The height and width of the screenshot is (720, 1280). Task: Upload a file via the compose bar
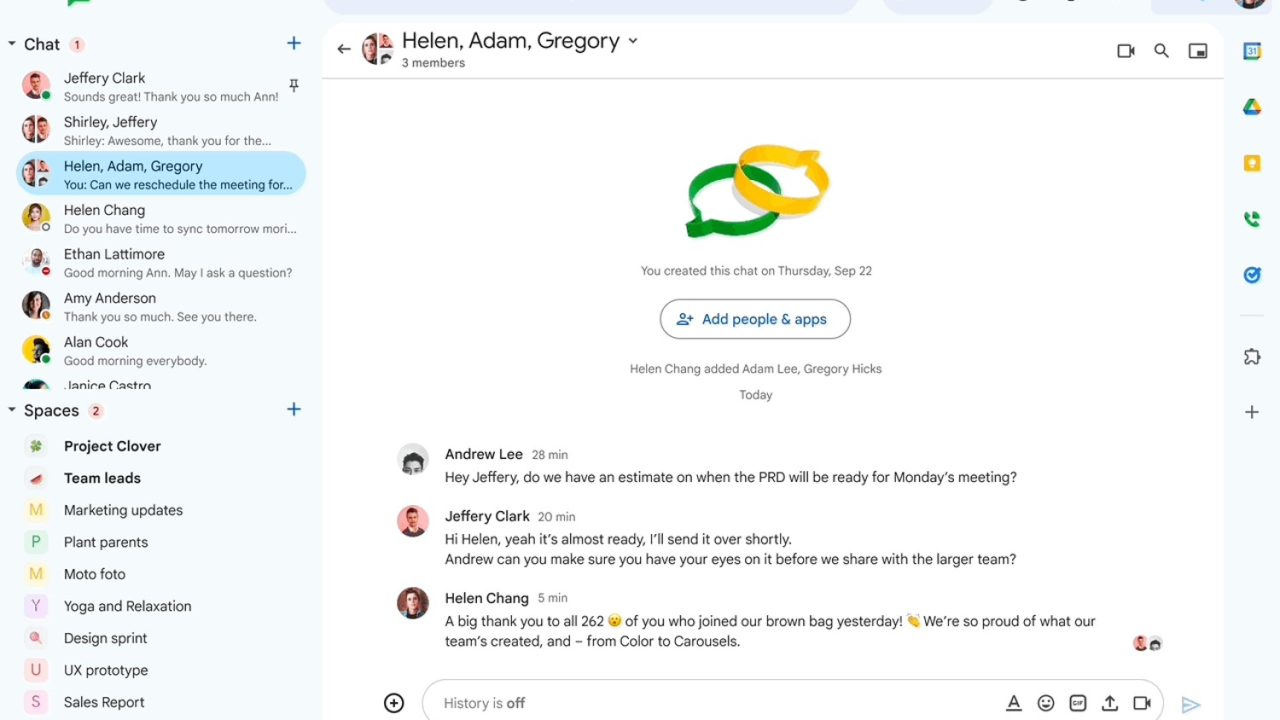[x=1110, y=703]
